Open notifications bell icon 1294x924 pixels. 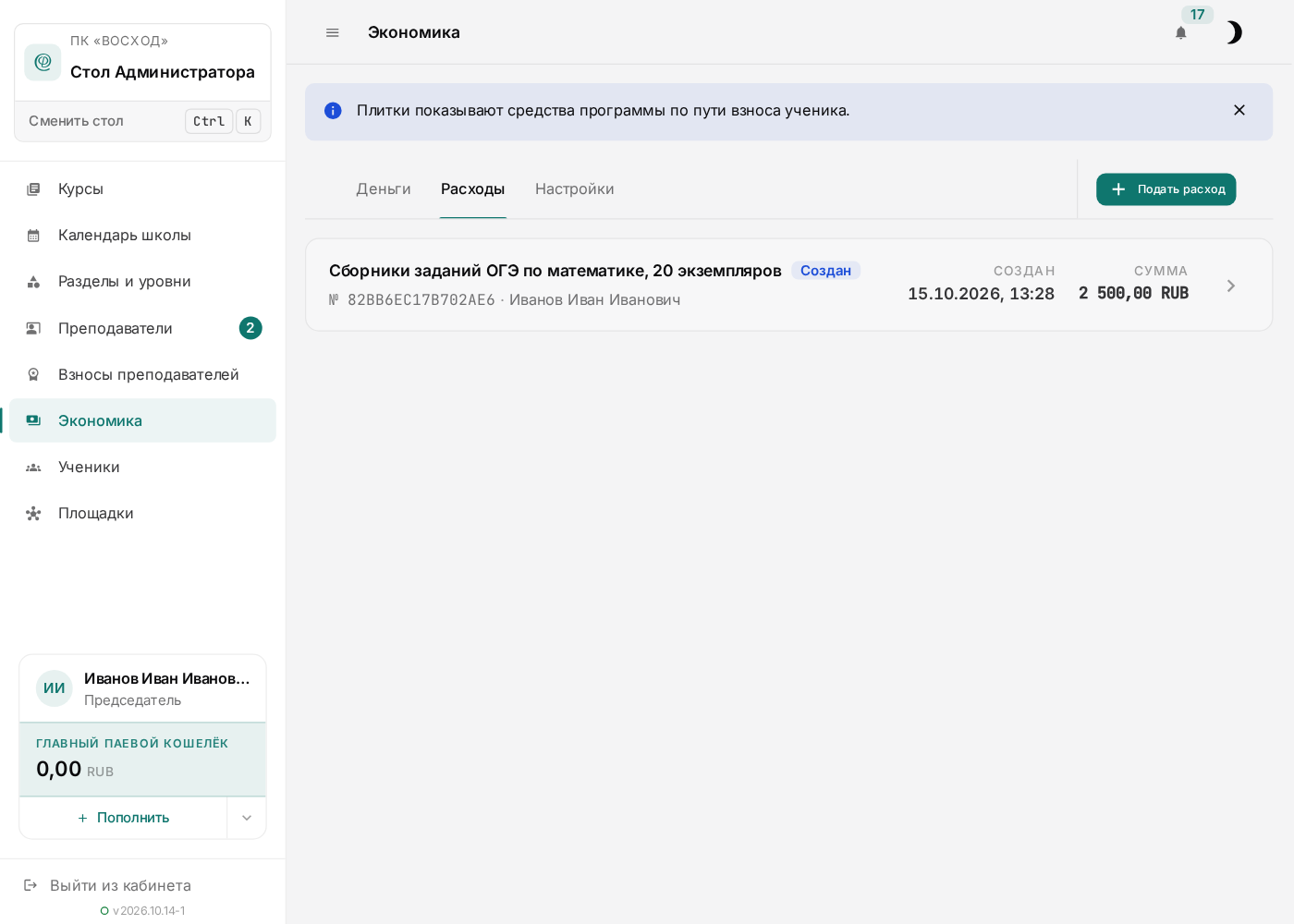coord(1181,33)
